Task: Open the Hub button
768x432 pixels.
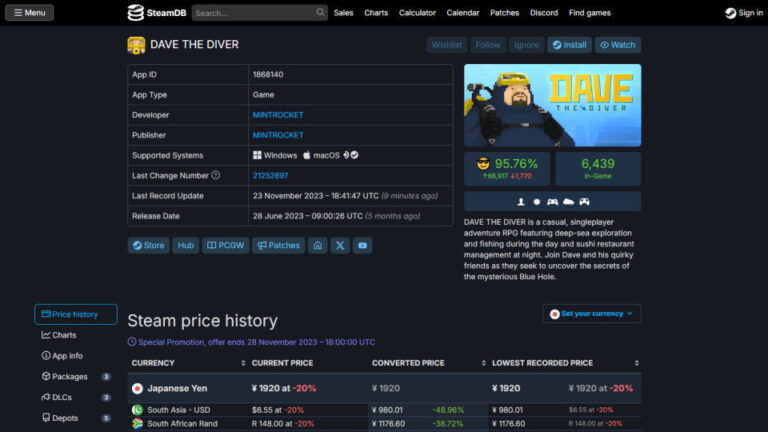Action: tap(186, 245)
